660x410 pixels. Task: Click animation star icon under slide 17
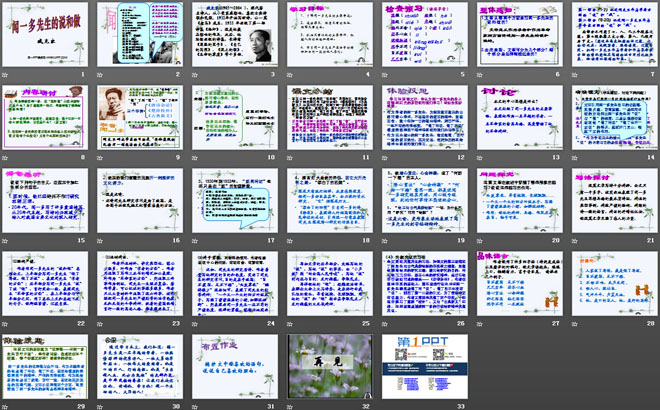(x=195, y=240)
